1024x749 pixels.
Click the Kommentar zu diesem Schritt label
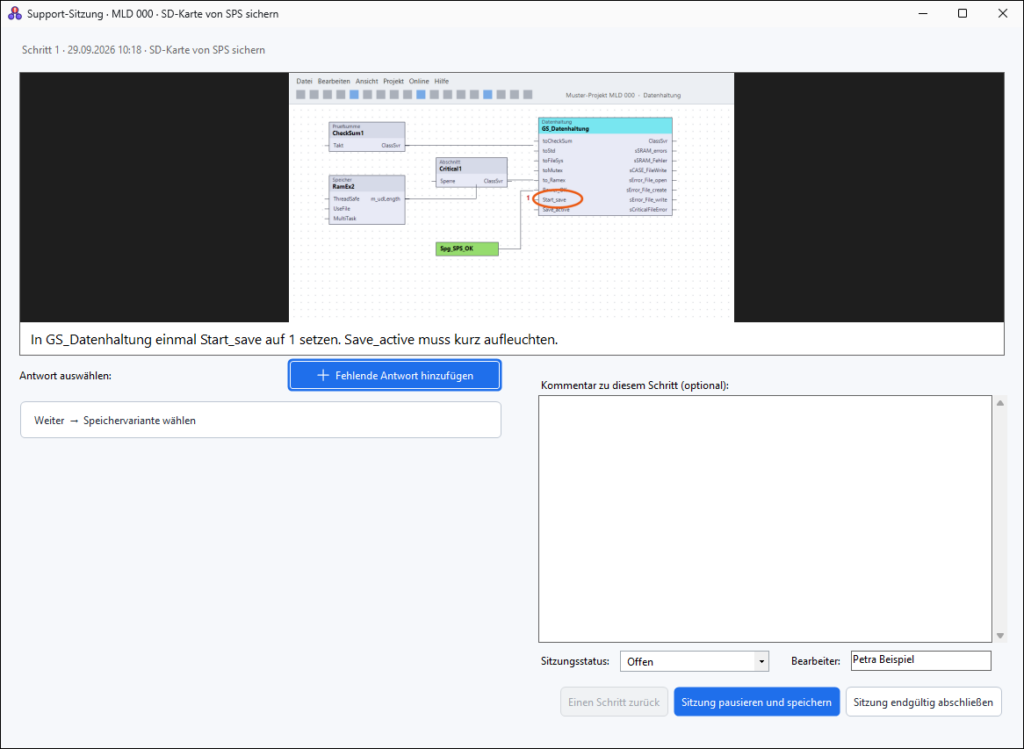point(634,385)
